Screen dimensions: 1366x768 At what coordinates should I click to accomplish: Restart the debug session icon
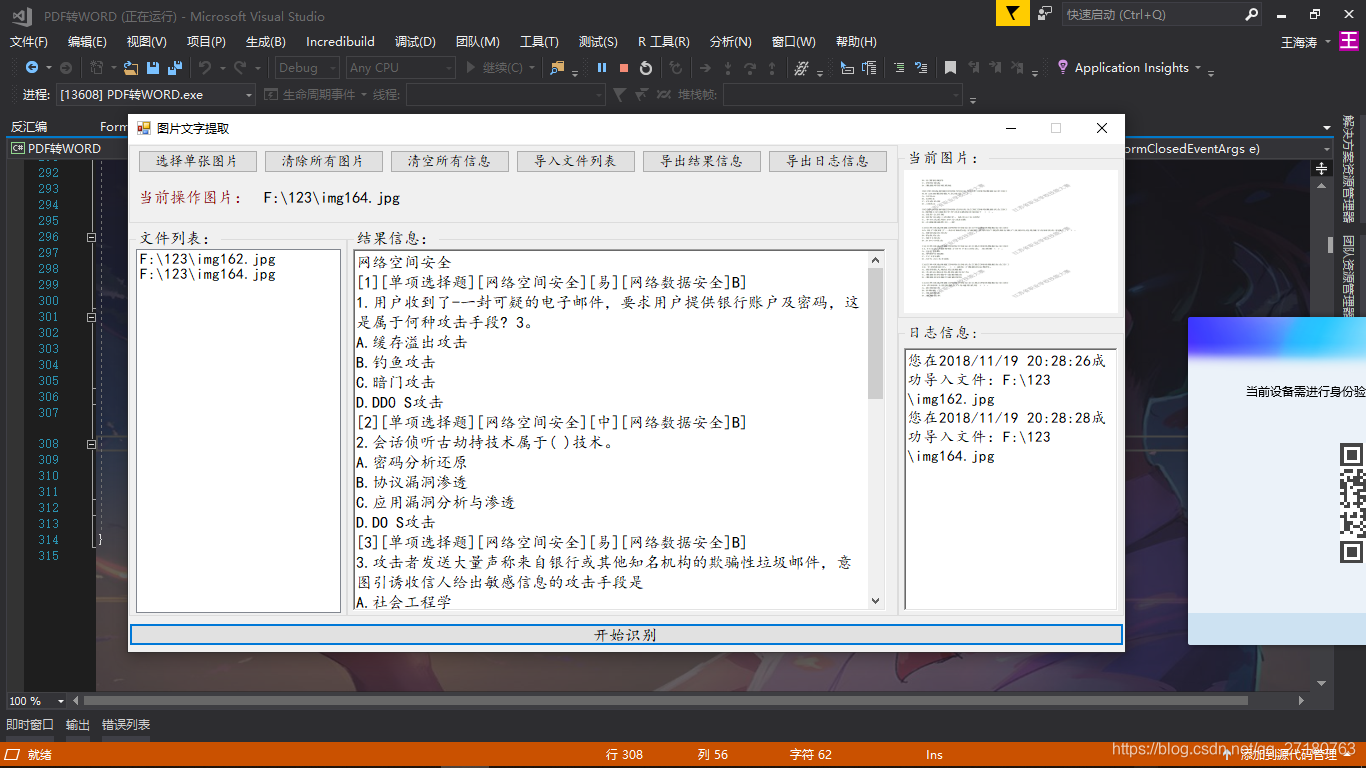pyautogui.click(x=646, y=68)
